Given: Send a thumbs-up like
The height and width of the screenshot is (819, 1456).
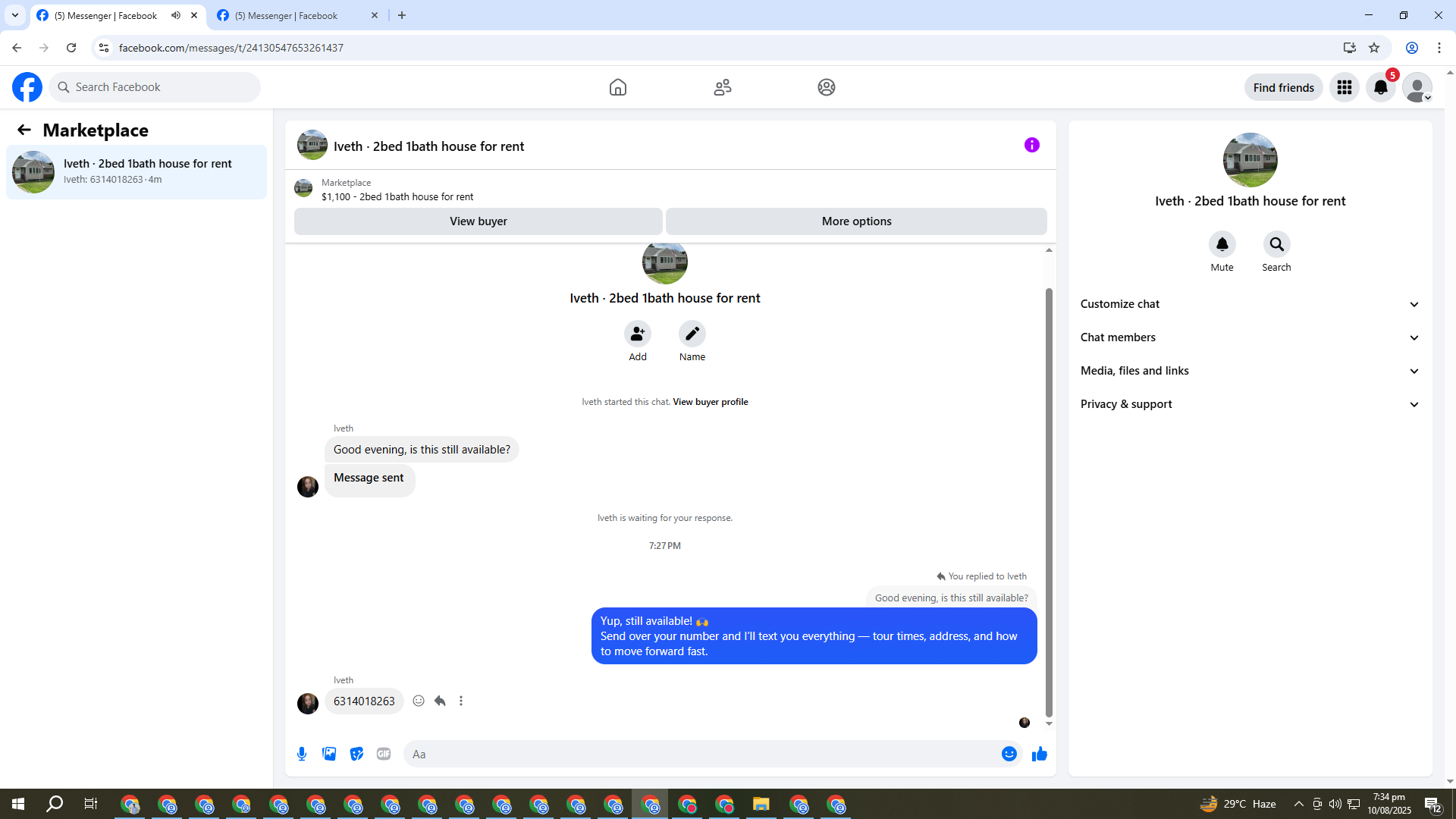Looking at the screenshot, I should (1039, 754).
